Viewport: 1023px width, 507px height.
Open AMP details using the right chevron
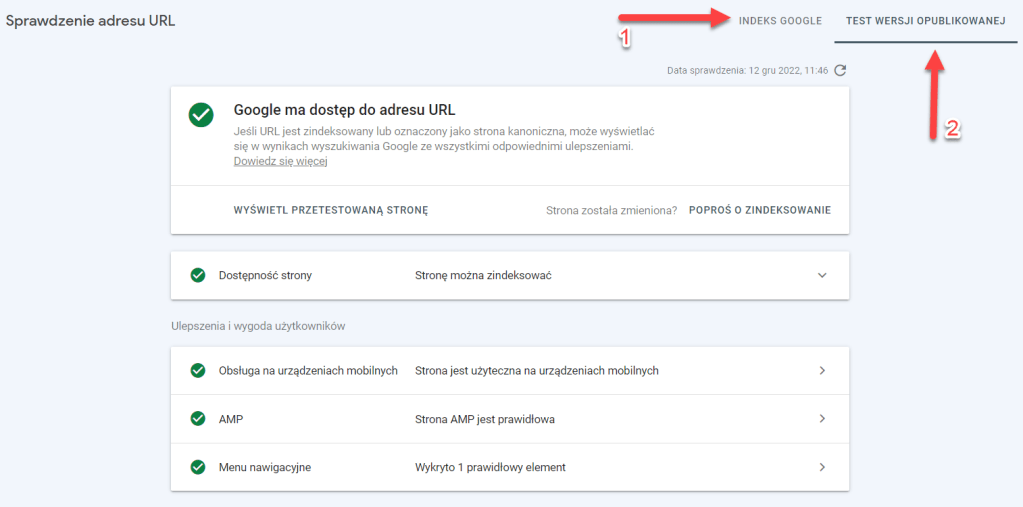coord(822,419)
